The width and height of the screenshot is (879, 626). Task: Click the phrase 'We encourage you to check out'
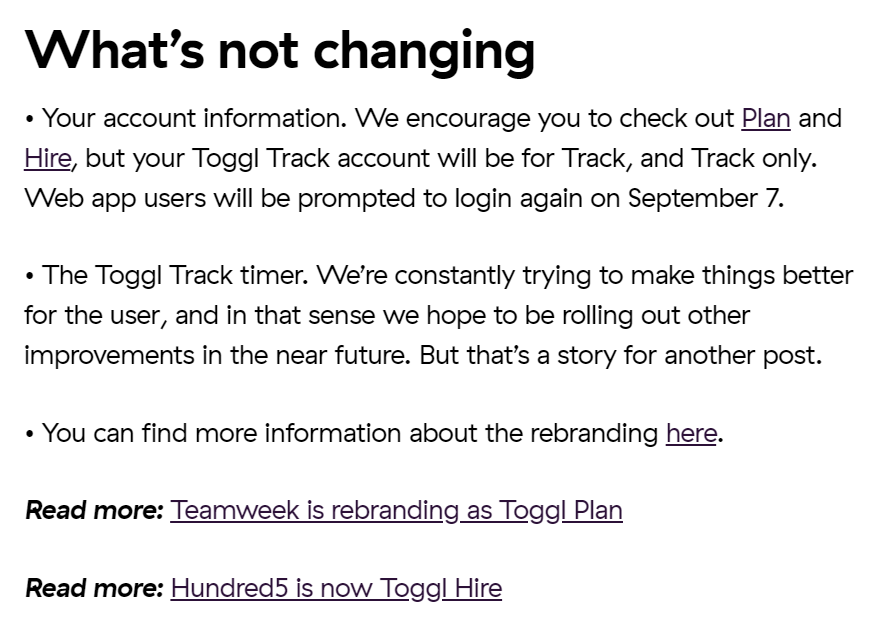544,119
